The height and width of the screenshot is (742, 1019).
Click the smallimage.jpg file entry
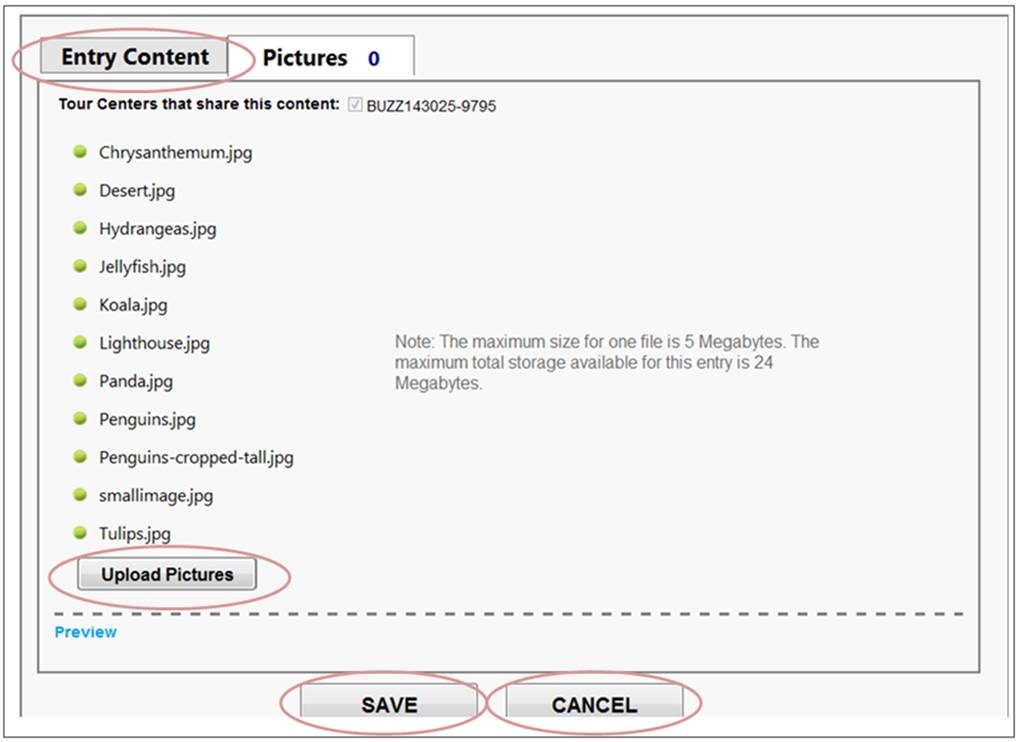(x=156, y=495)
